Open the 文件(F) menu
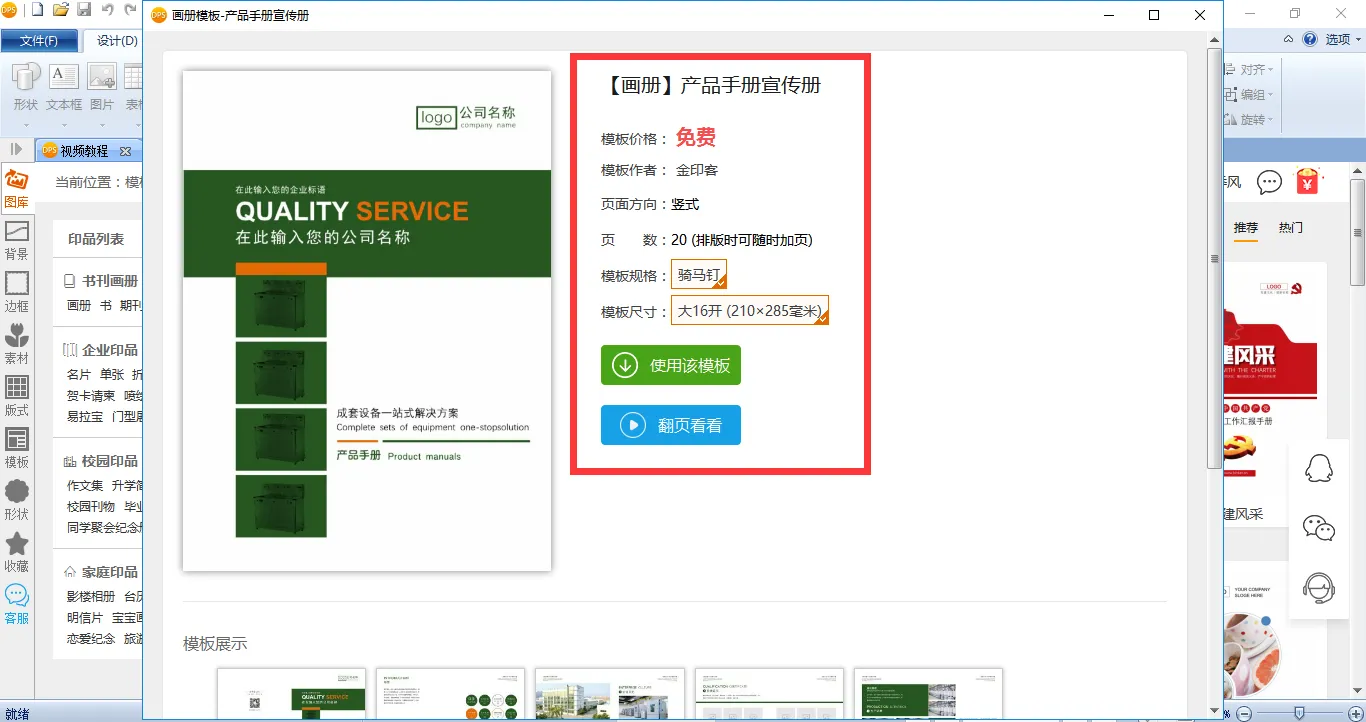 [x=39, y=41]
